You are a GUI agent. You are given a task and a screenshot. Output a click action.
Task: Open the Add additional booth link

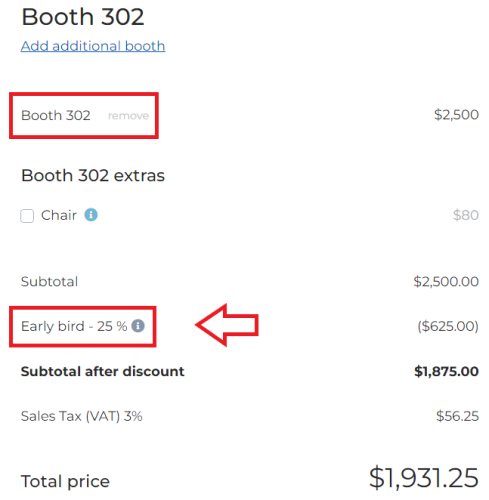pyautogui.click(x=93, y=46)
